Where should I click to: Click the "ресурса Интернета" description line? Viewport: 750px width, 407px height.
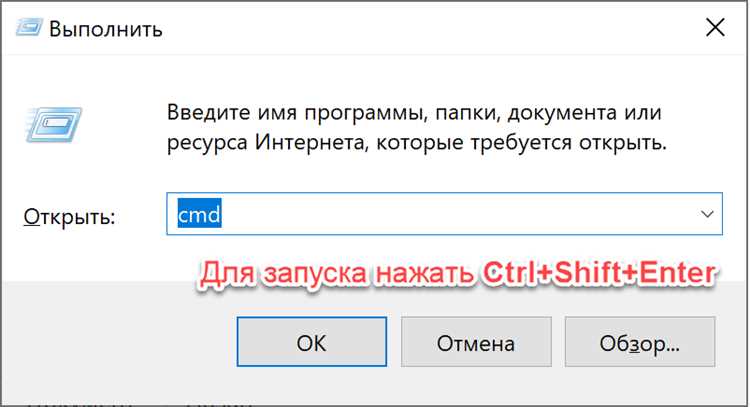coord(416,143)
